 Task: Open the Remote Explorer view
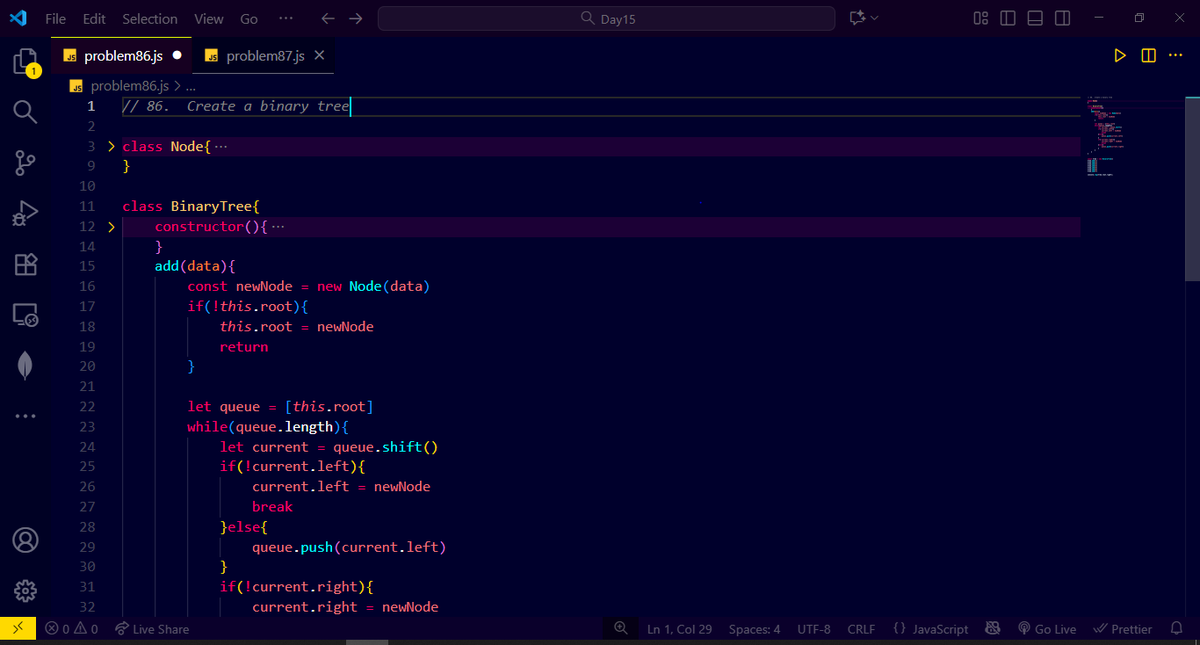pos(25,315)
